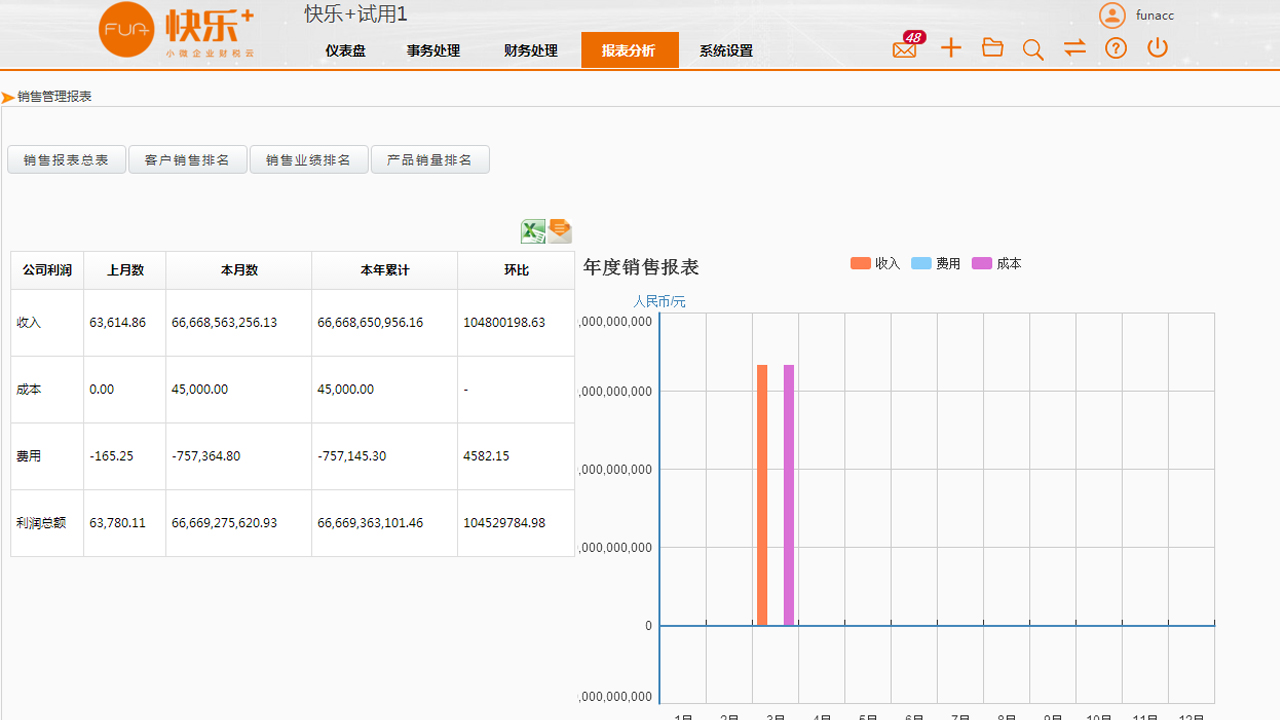Image resolution: width=1280 pixels, height=720 pixels.
Task: Click the 本年累计 column header
Action: click(x=385, y=270)
